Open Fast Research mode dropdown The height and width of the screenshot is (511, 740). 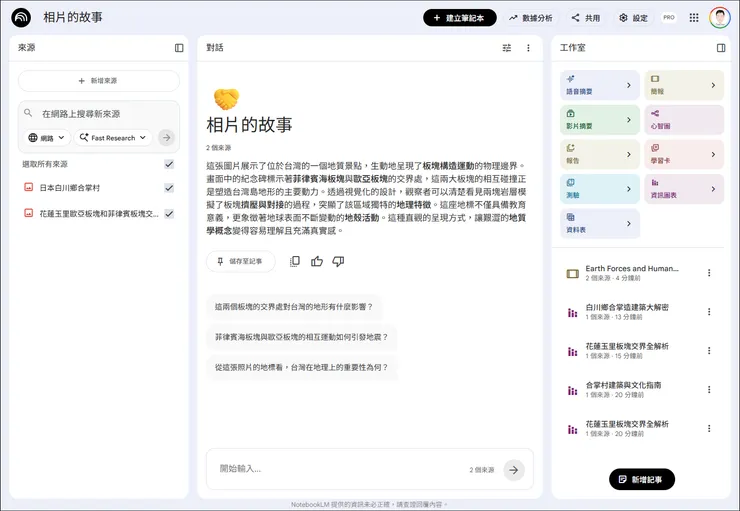pyautogui.click(x=113, y=138)
